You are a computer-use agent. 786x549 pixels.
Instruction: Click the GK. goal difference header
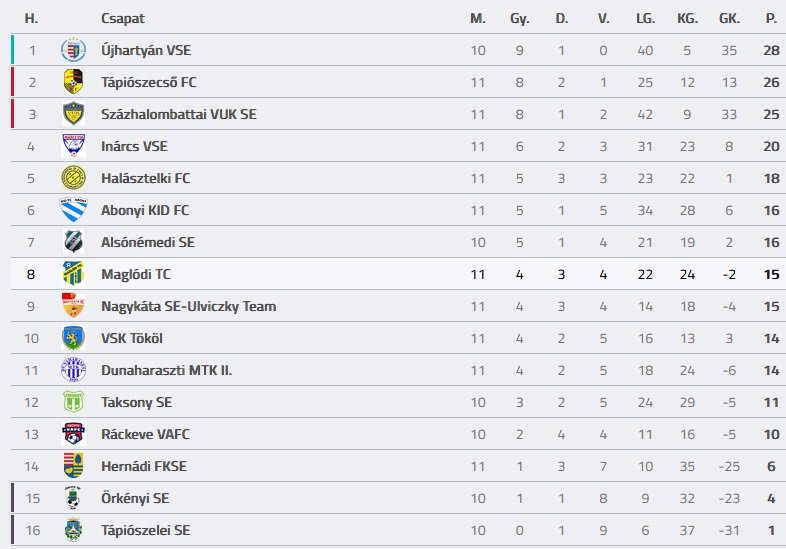point(729,18)
